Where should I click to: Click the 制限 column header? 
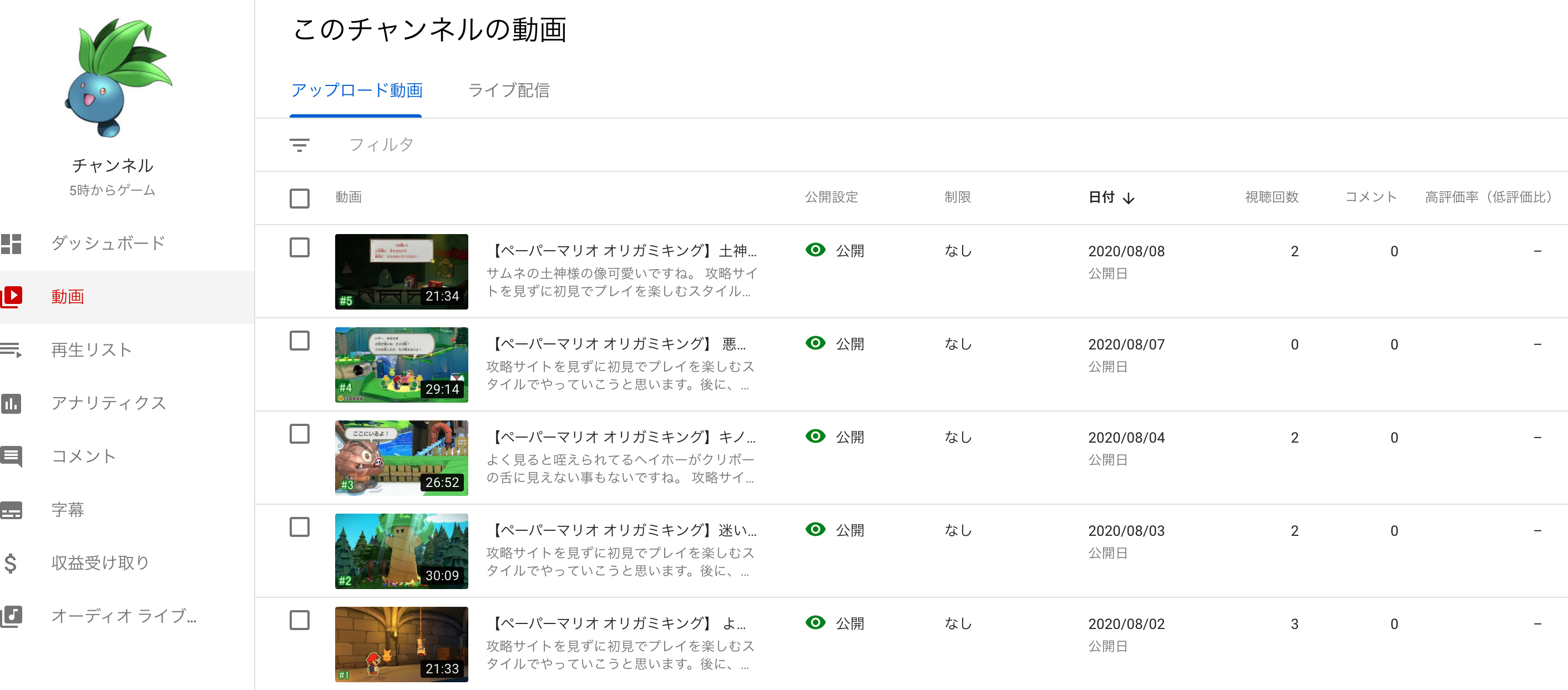[x=958, y=197]
